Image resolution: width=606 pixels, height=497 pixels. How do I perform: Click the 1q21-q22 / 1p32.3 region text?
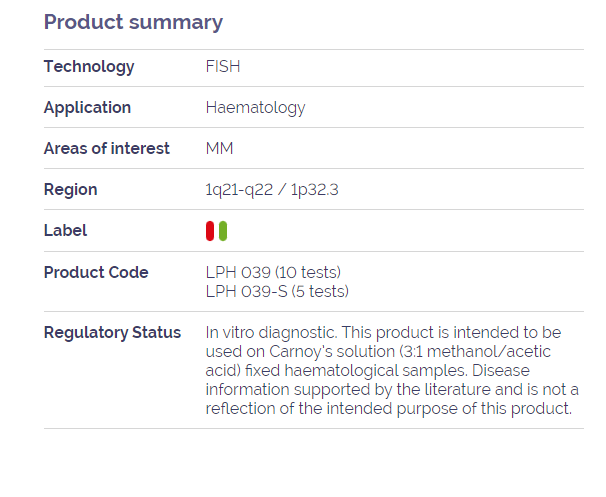[x=272, y=190]
